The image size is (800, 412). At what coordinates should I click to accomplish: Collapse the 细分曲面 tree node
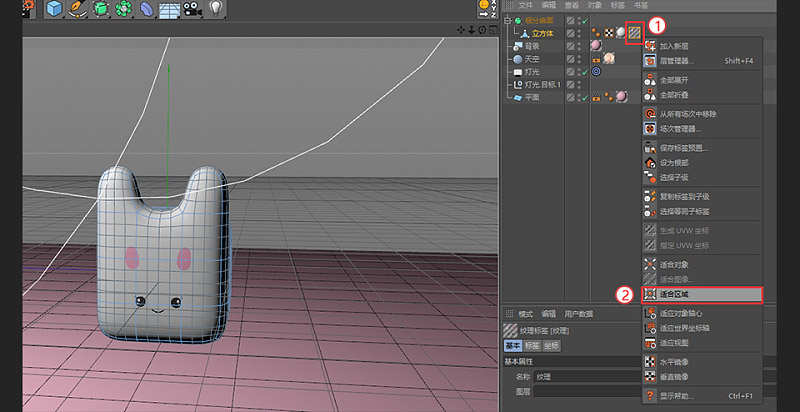pyautogui.click(x=507, y=21)
